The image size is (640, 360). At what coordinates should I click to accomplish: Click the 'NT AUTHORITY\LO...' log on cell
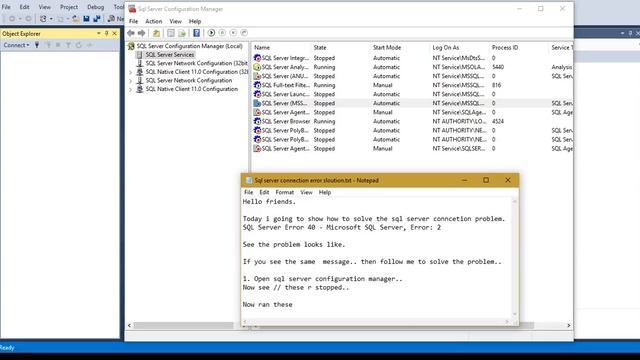pos(459,121)
